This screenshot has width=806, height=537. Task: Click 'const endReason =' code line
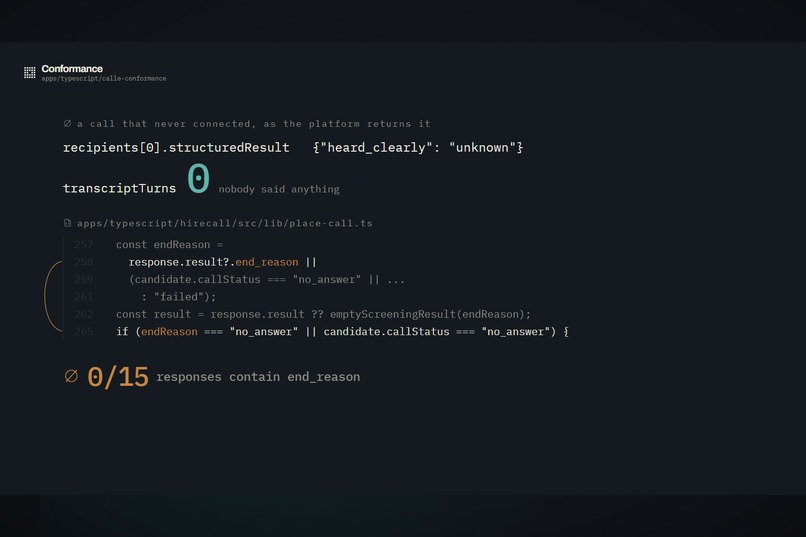170,245
